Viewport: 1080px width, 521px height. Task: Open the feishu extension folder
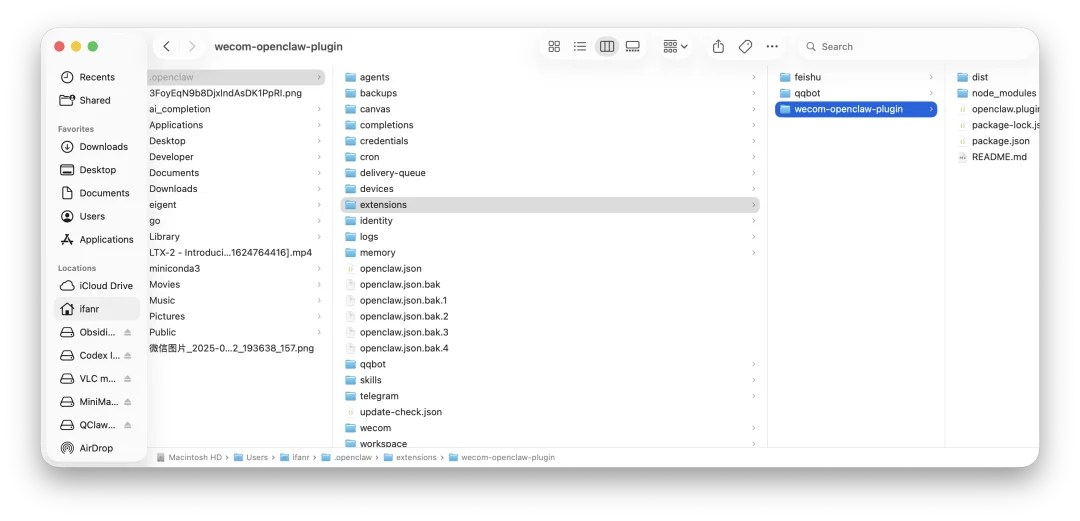tap(807, 77)
